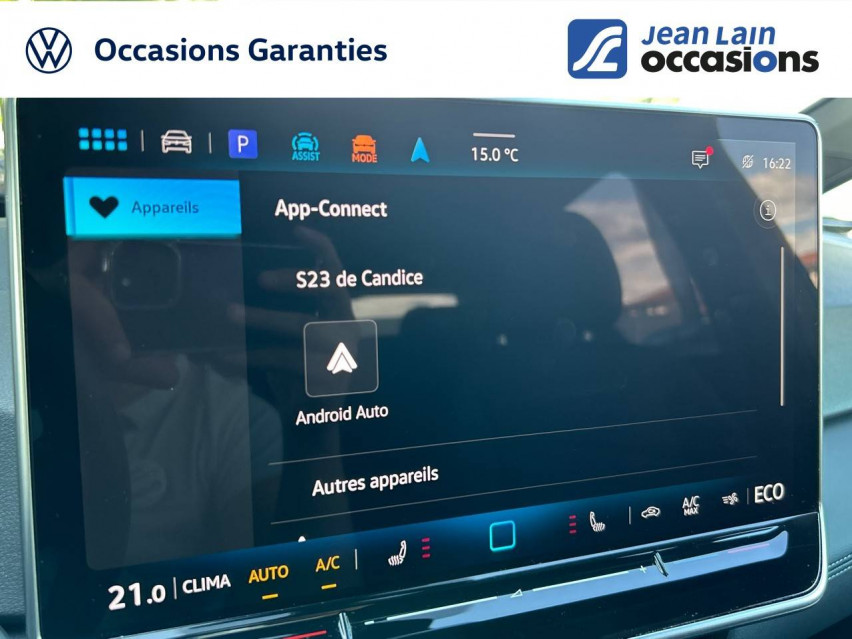Adjust the left 21.0 temperature setting
Screen dimensions: 852x639
click(136, 596)
